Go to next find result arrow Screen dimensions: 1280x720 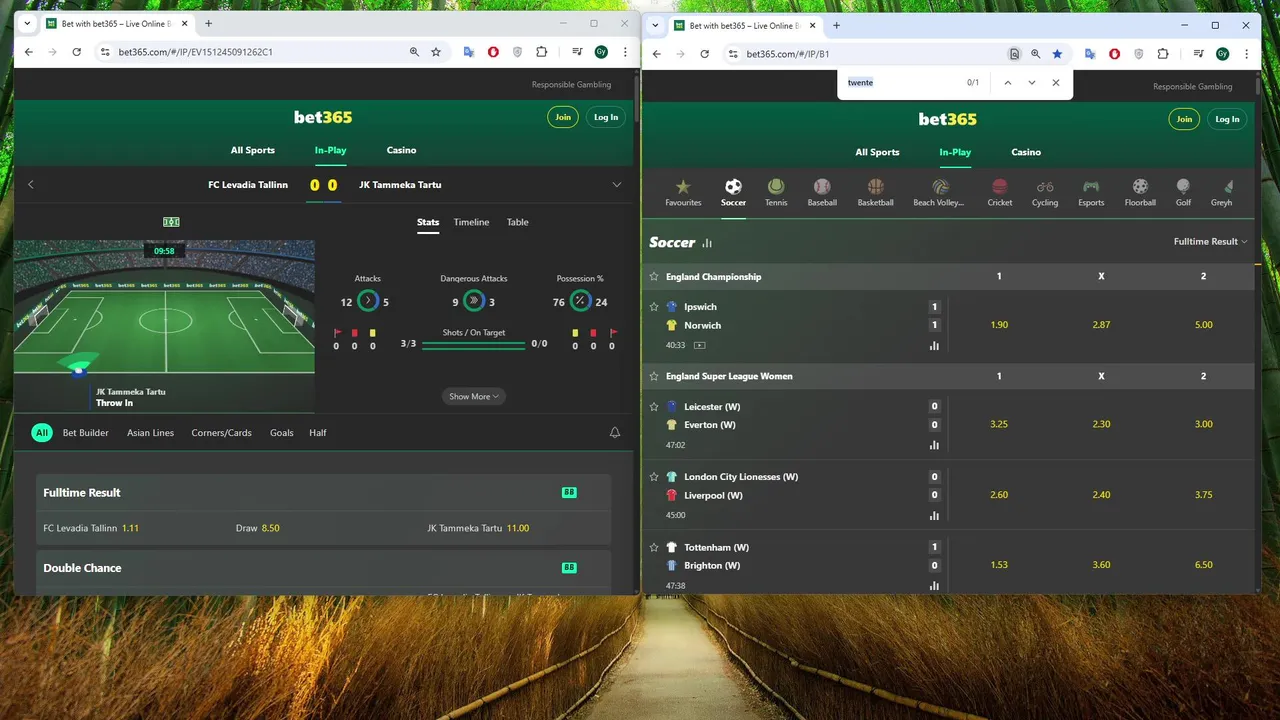(x=1032, y=82)
